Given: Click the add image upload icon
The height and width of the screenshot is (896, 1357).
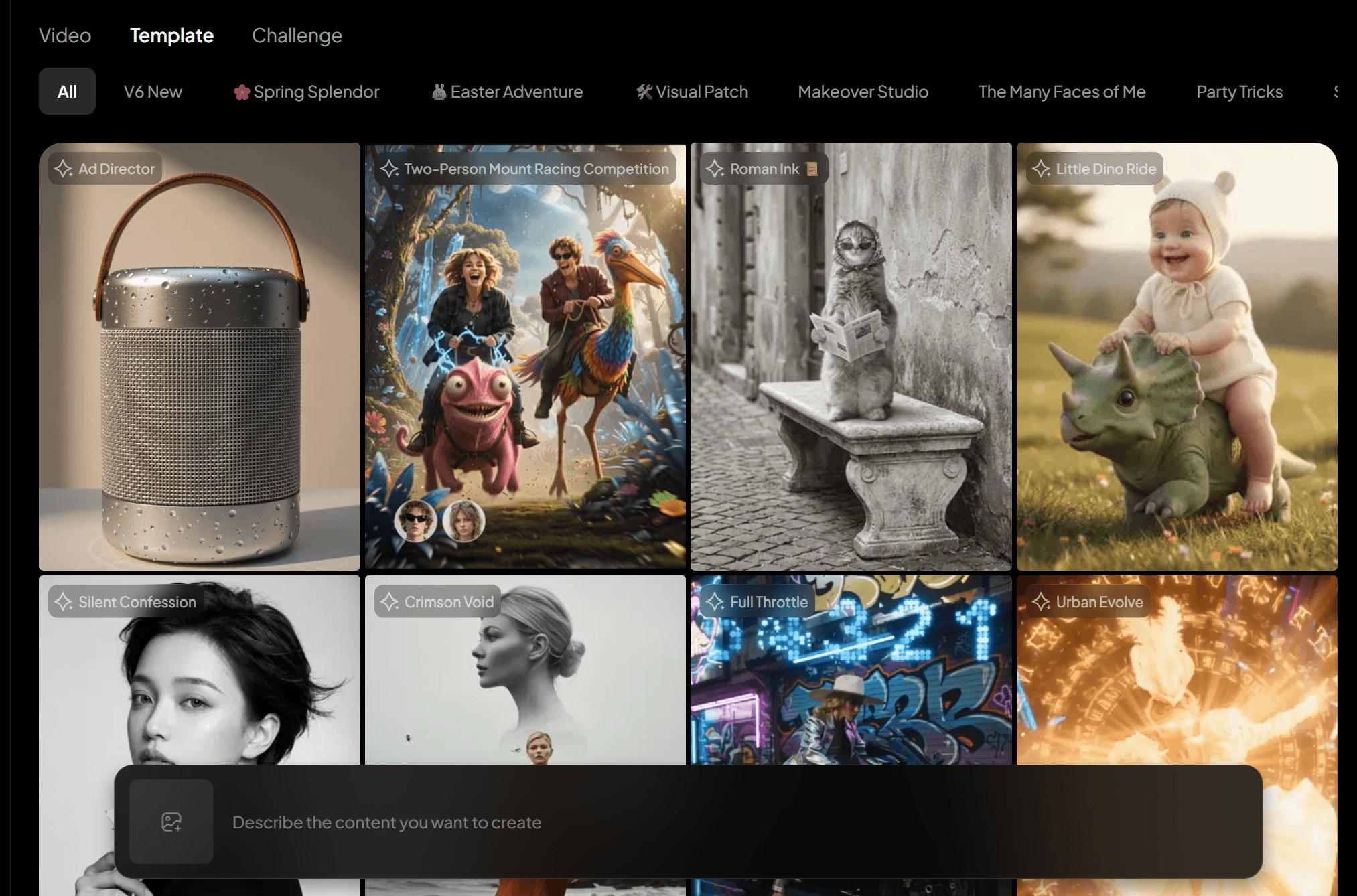Looking at the screenshot, I should (x=171, y=822).
